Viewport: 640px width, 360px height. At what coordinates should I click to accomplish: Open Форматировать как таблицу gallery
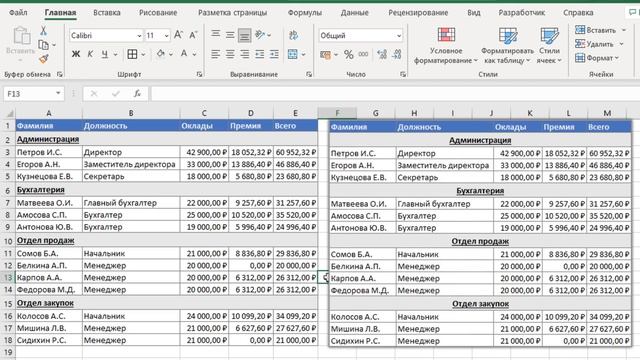pos(507,45)
